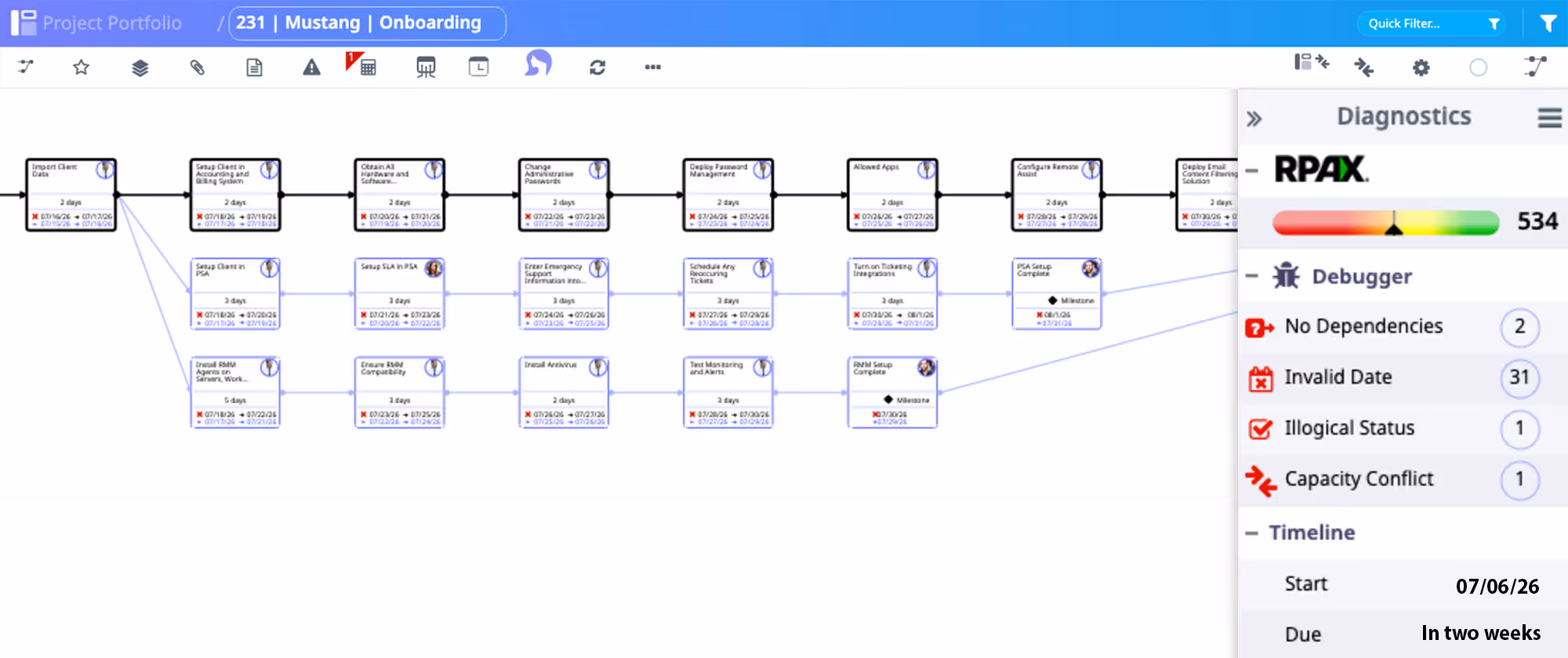Click the Capacity Conflict count badge 1
Screen dimensions: 1568x658
click(1519, 480)
